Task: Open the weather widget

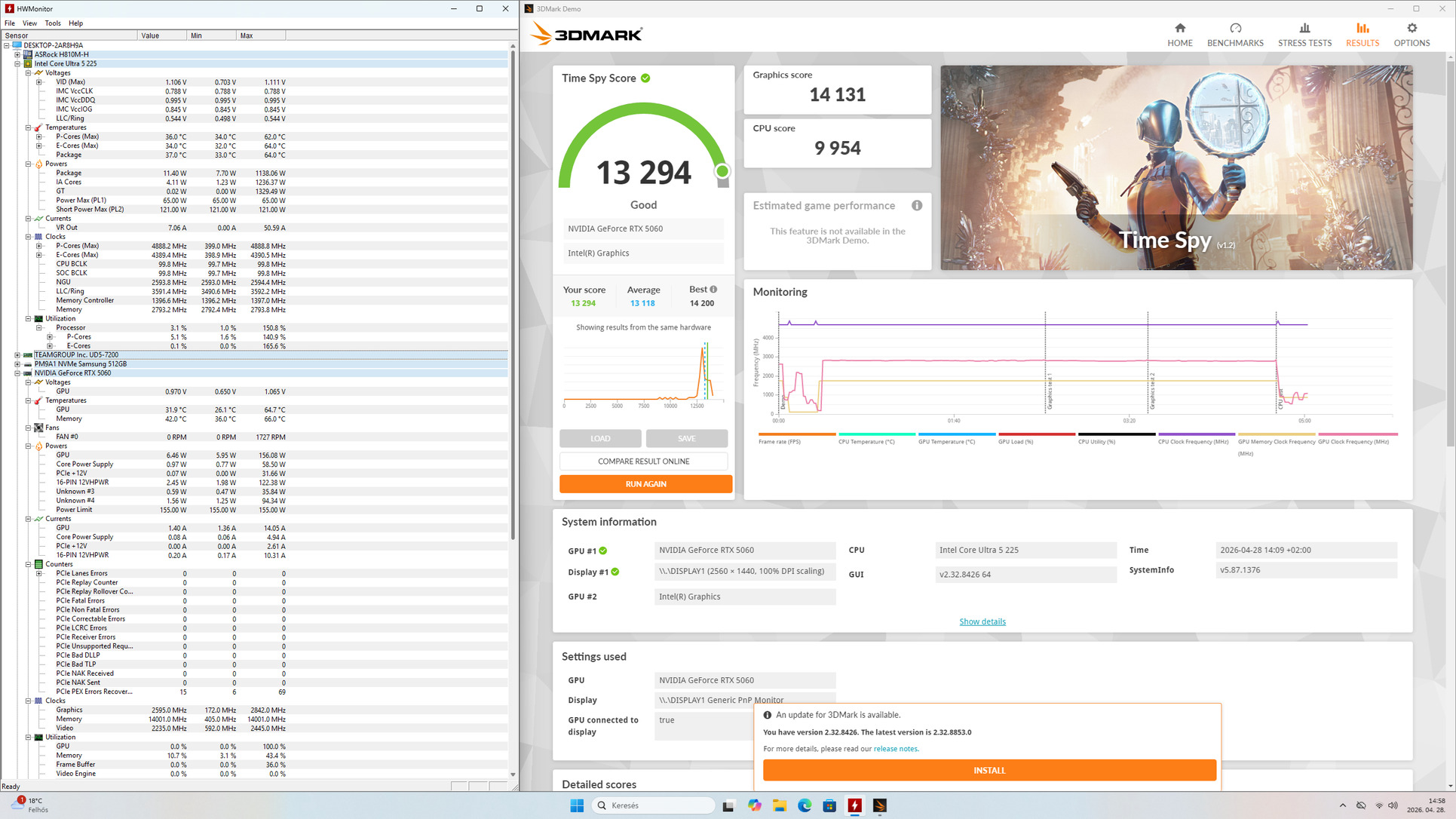Action: tap(30, 805)
